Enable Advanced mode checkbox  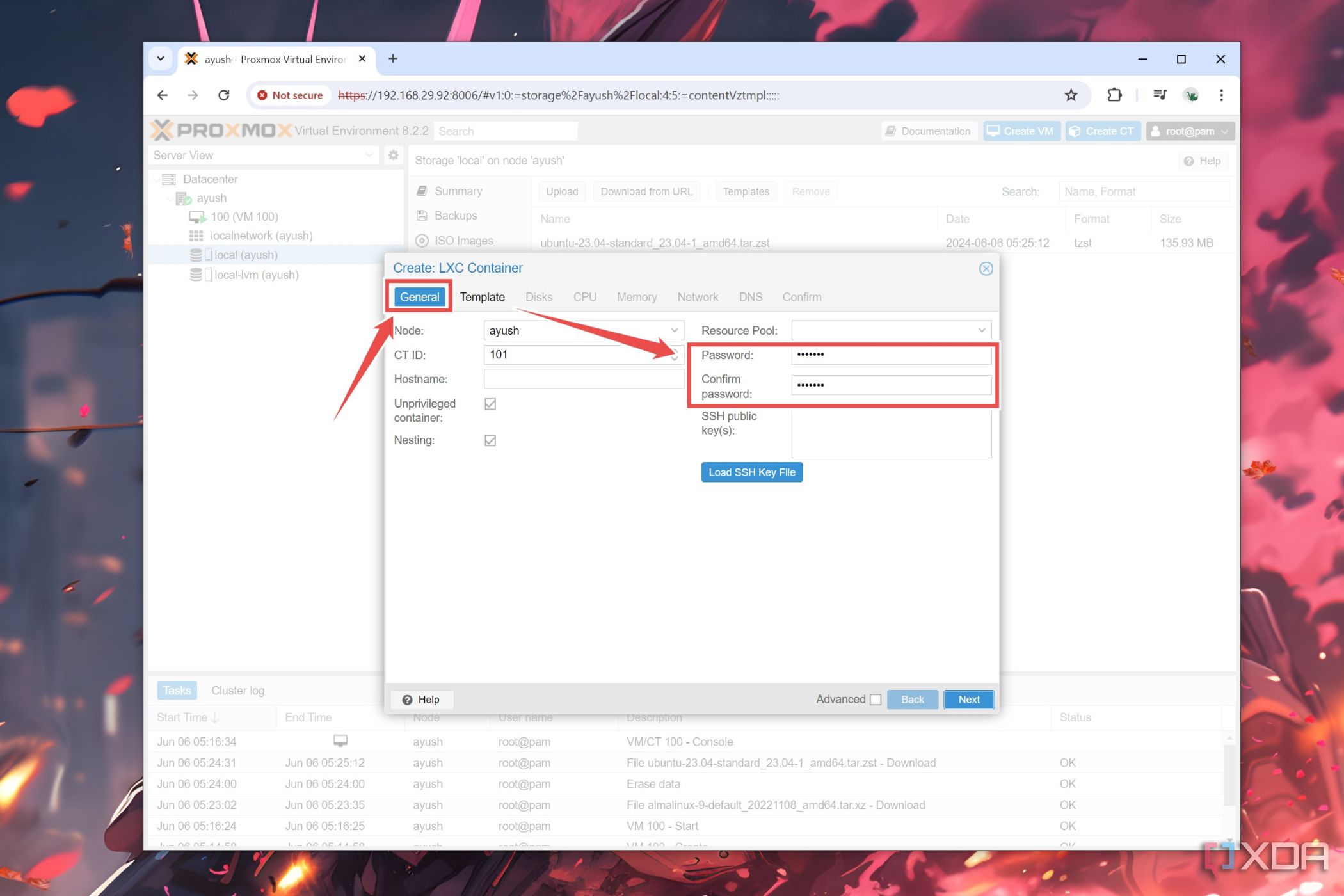point(875,698)
